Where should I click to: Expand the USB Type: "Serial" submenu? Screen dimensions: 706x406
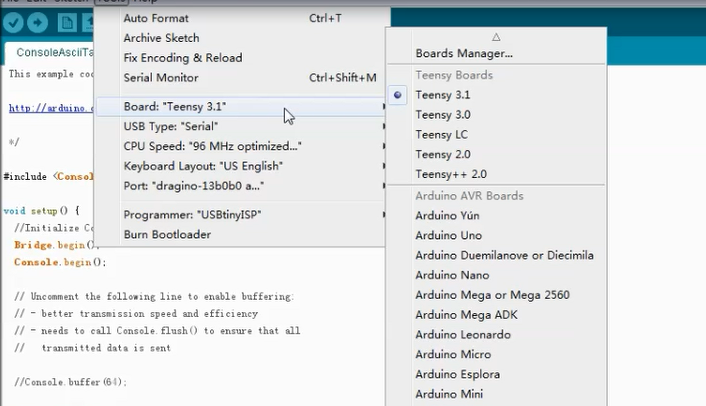coord(241,126)
